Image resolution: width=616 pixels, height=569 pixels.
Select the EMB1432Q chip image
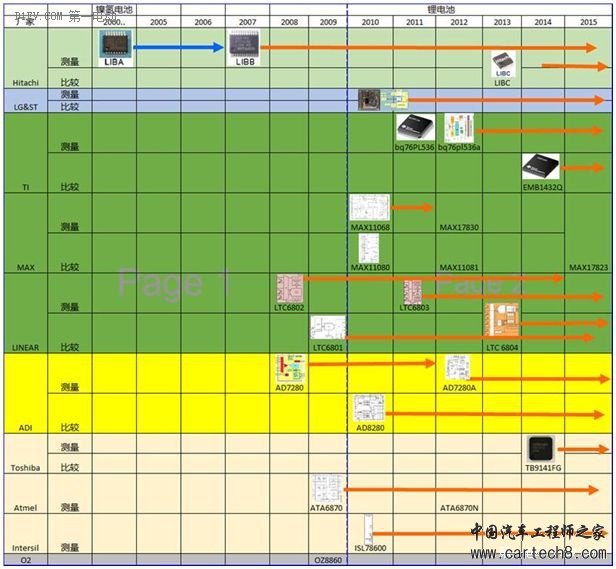point(542,166)
